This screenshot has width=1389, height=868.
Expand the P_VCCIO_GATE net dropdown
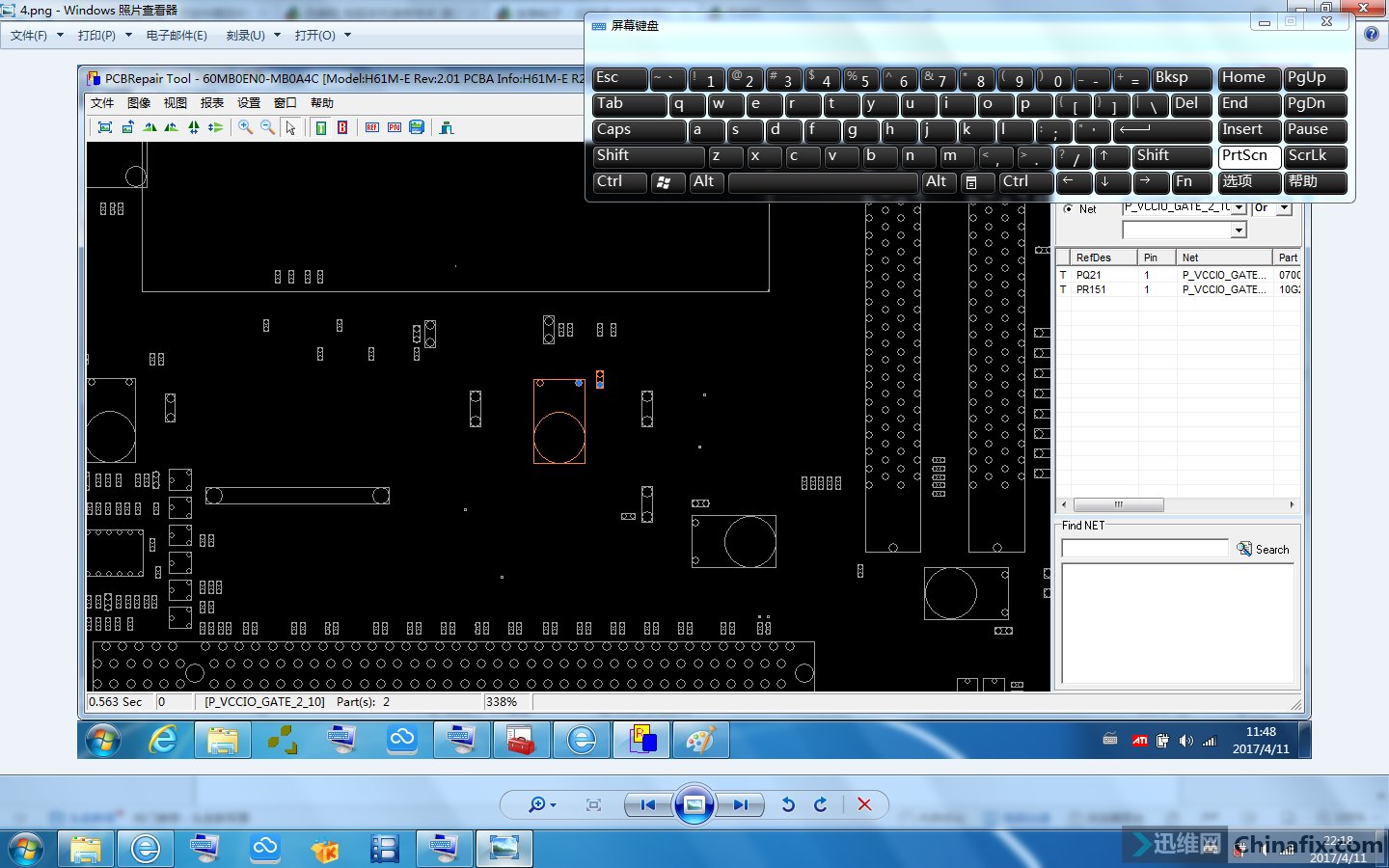click(1239, 207)
